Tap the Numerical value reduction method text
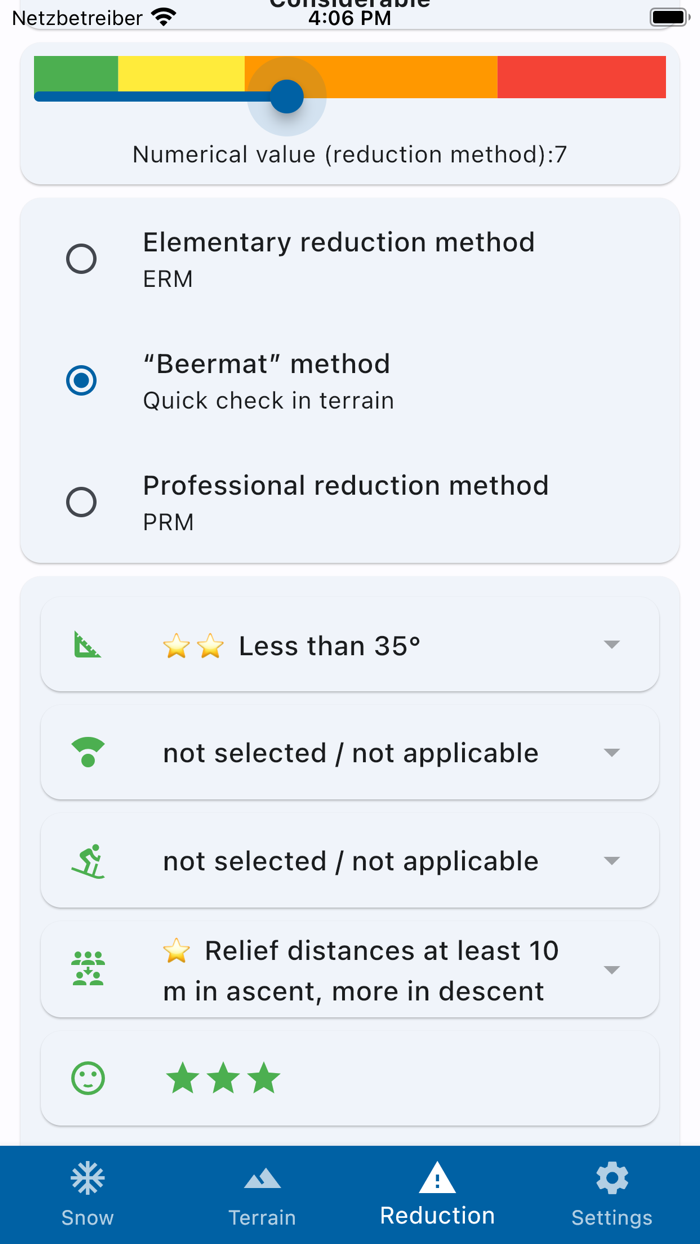This screenshot has height=1244, width=700. pos(350,154)
